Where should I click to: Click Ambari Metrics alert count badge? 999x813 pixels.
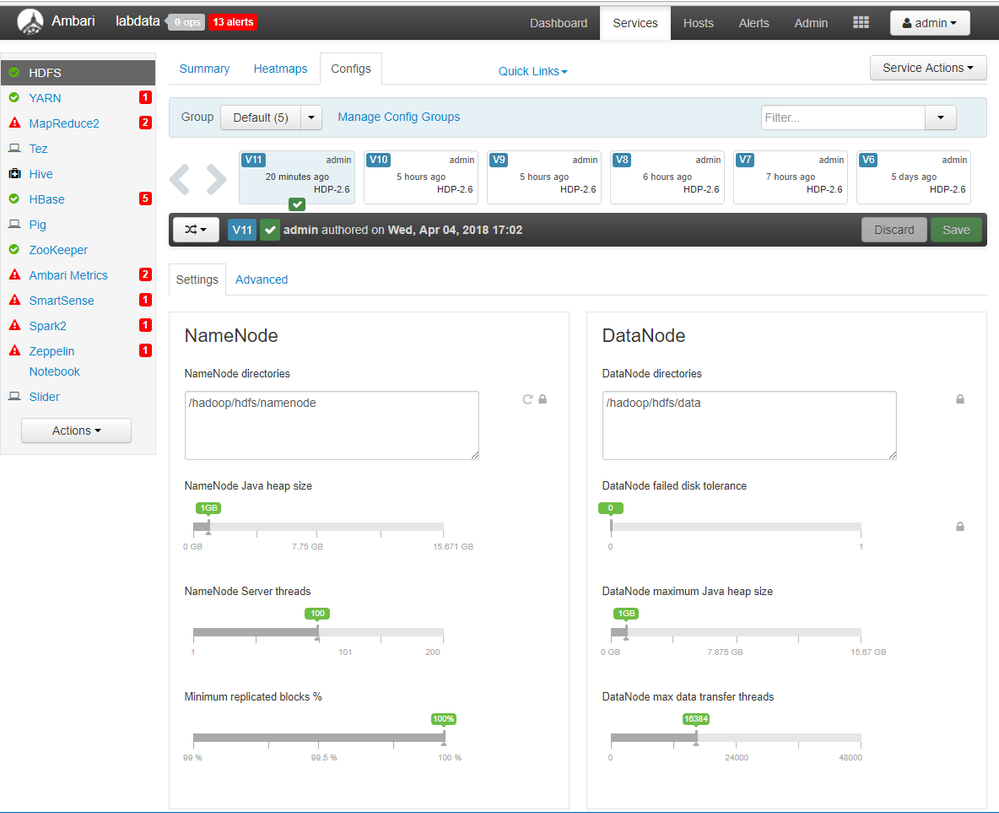coord(145,275)
